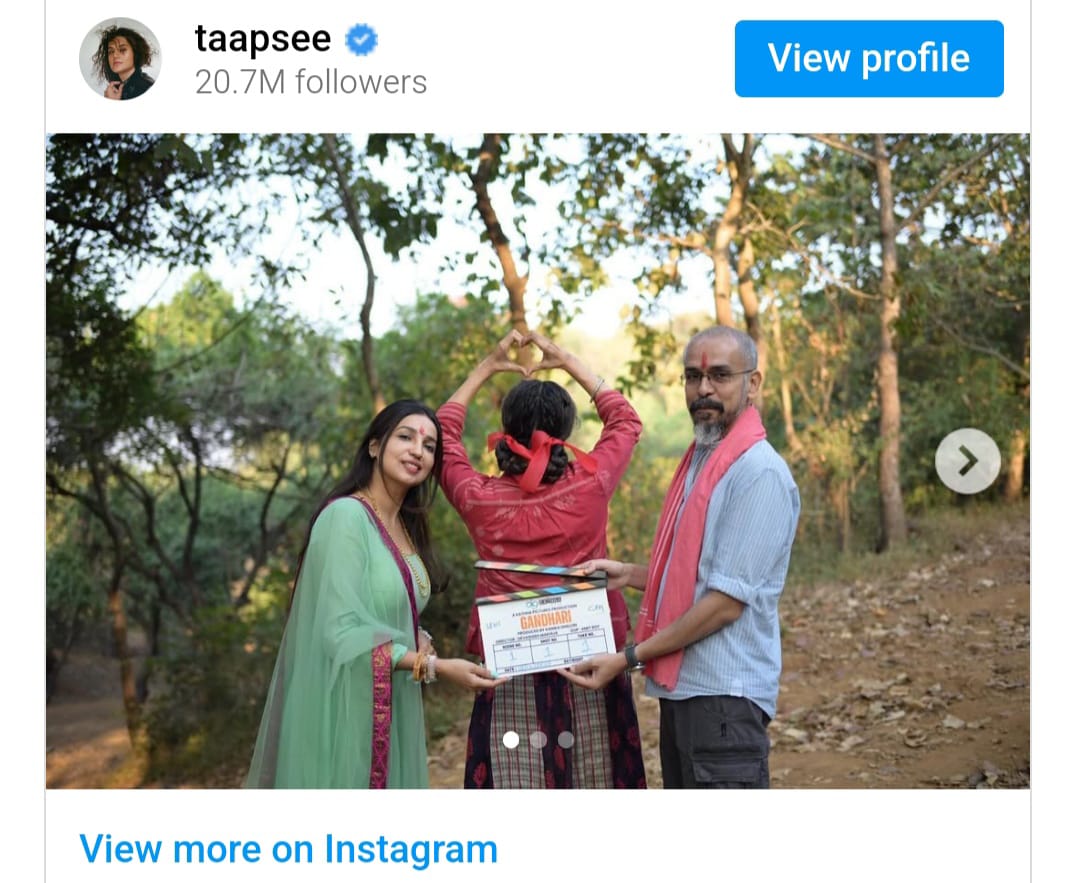1080x883 pixels.
Task: Select the first carousel dot indicator
Action: [511, 740]
